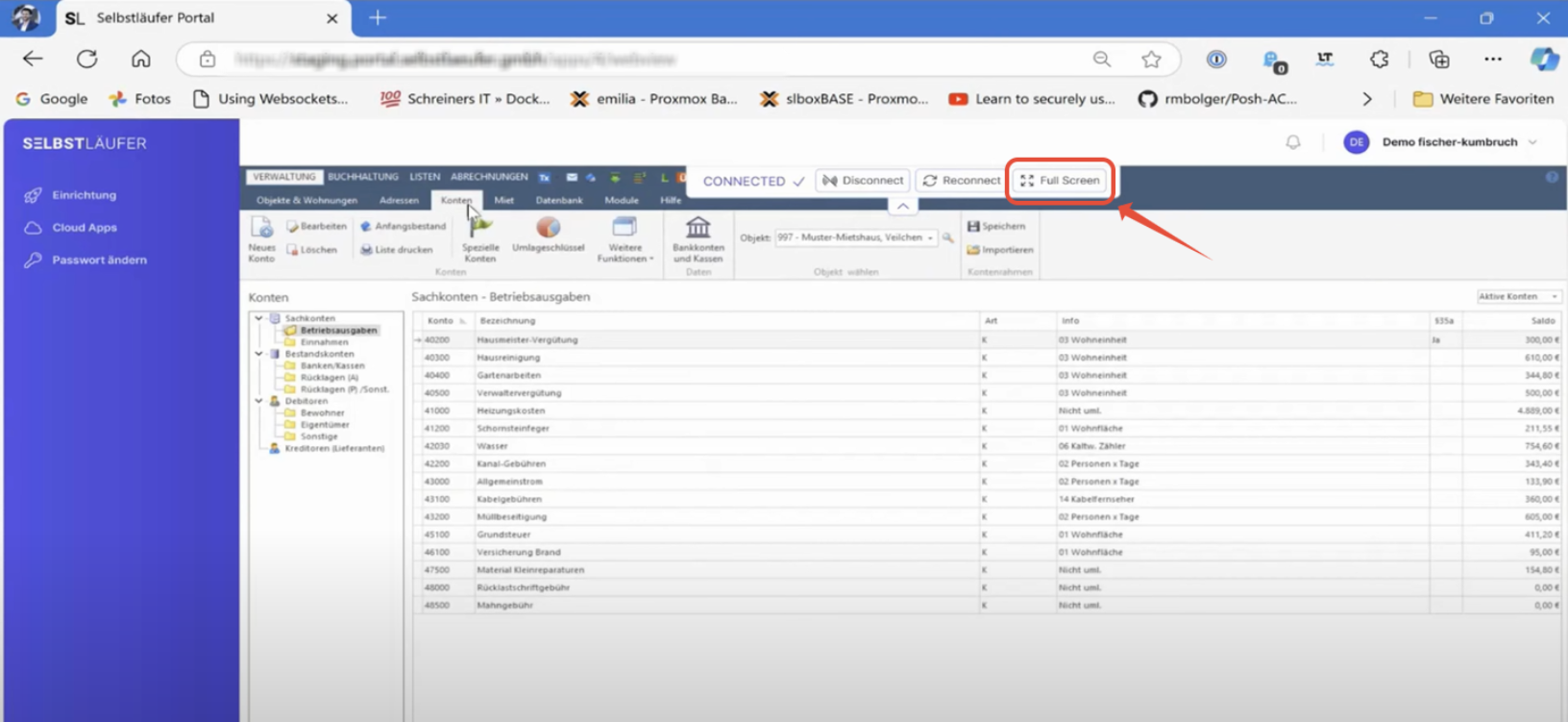
Task: Click the notification bell icon
Action: click(1293, 142)
